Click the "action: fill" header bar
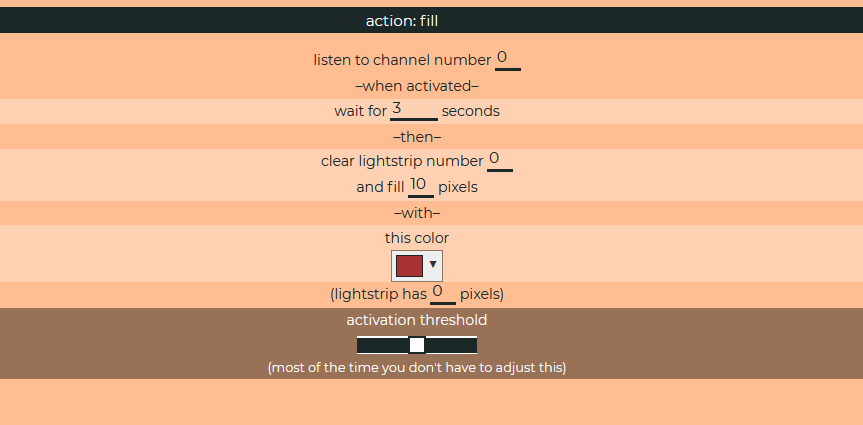 tap(431, 20)
